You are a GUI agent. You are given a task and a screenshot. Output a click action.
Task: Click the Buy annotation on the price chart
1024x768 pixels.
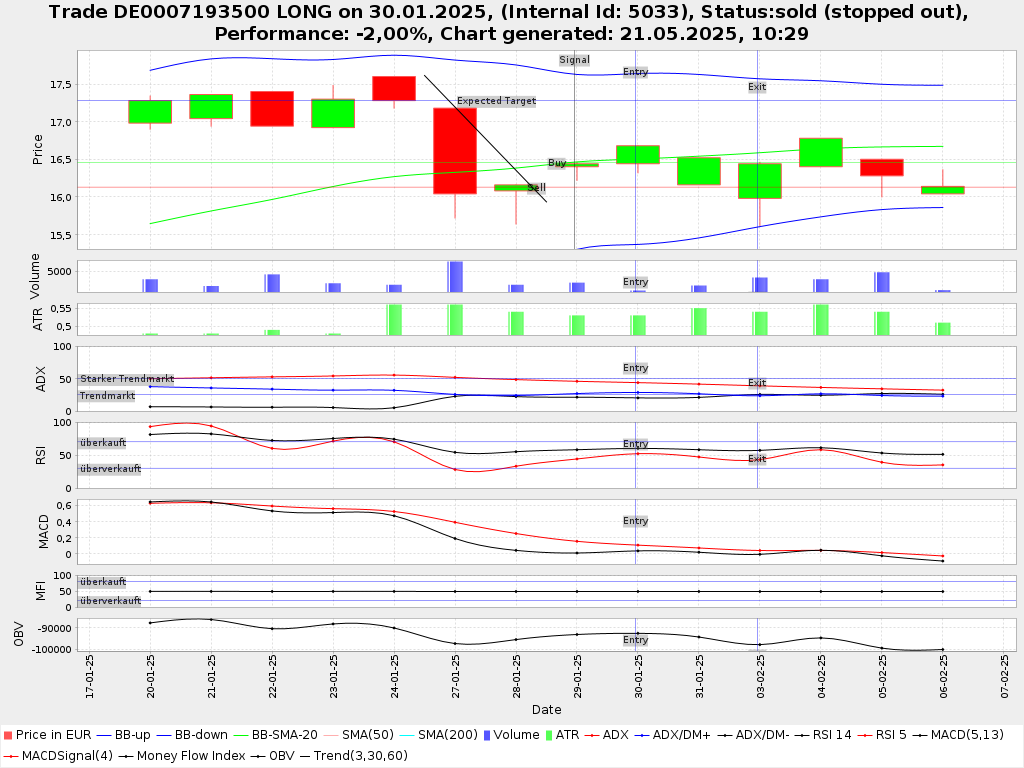(x=557, y=163)
